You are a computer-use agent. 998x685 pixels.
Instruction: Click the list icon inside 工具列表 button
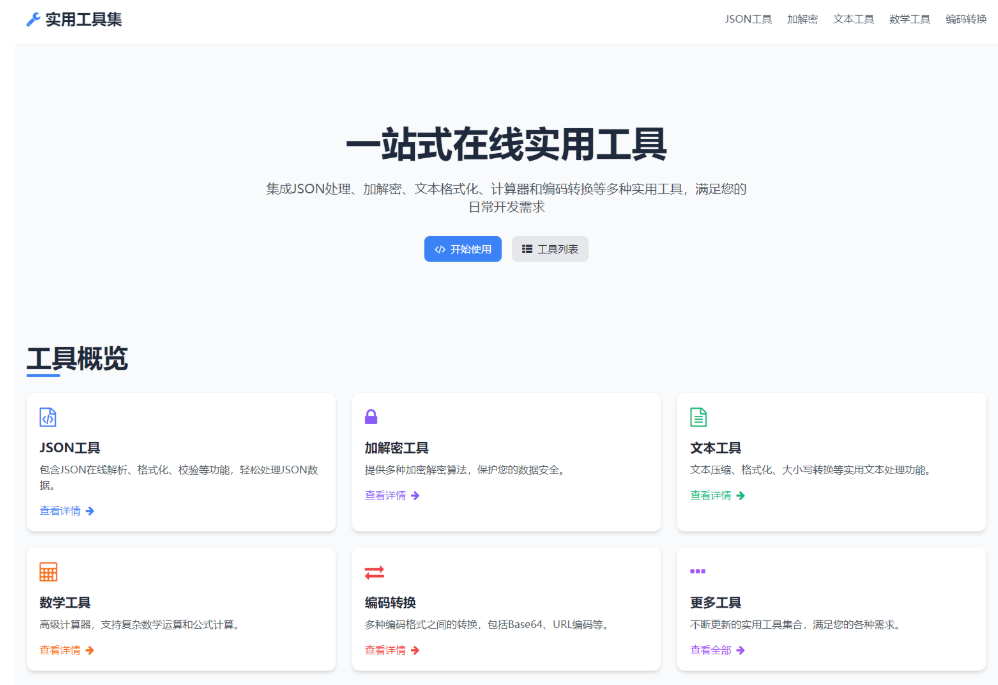pos(527,248)
